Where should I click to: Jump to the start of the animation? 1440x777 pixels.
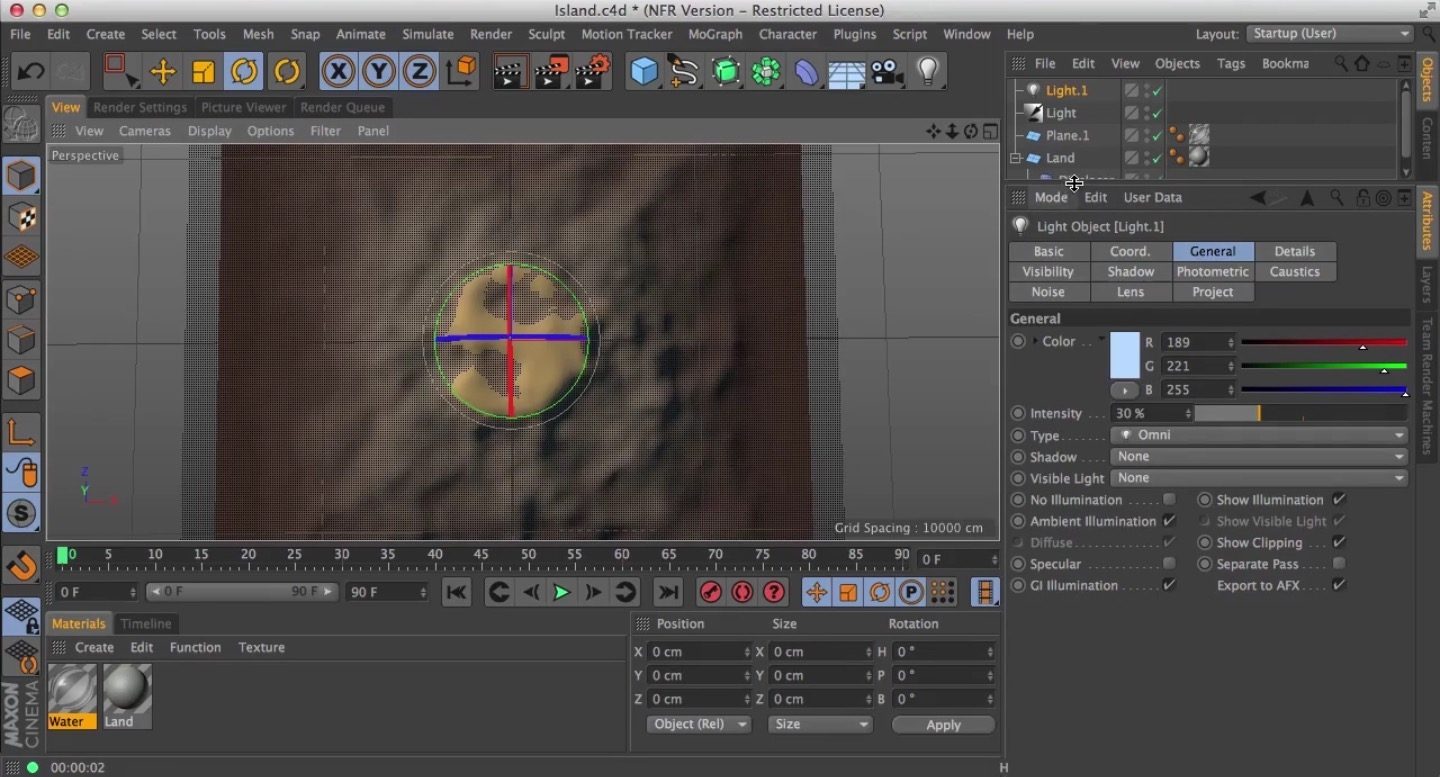click(457, 592)
